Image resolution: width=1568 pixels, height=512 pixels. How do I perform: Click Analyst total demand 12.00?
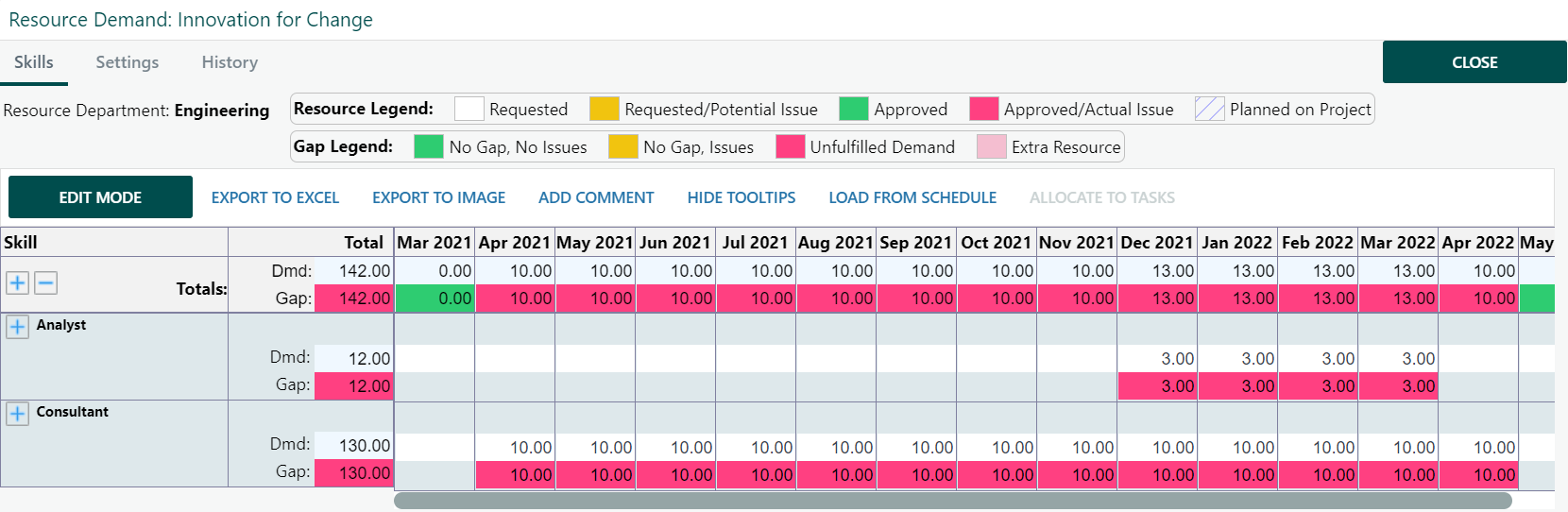click(x=353, y=359)
